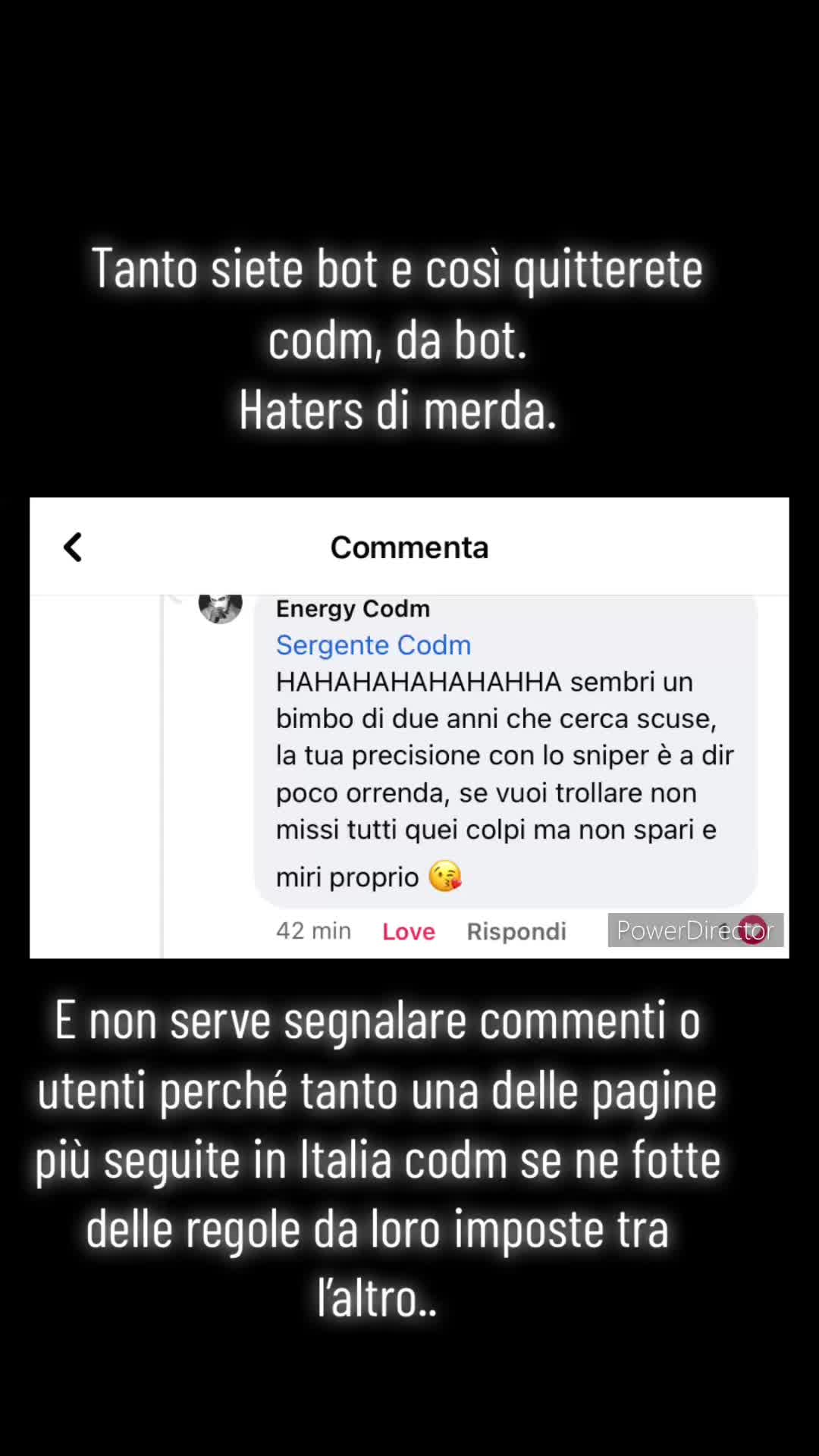Tap Rispondi to reply
Viewport: 819px width, 1456px height.
coord(516,931)
